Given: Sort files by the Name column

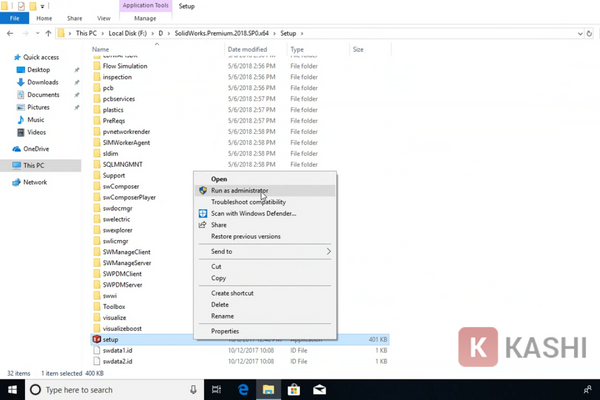Looking at the screenshot, I should click(100, 49).
